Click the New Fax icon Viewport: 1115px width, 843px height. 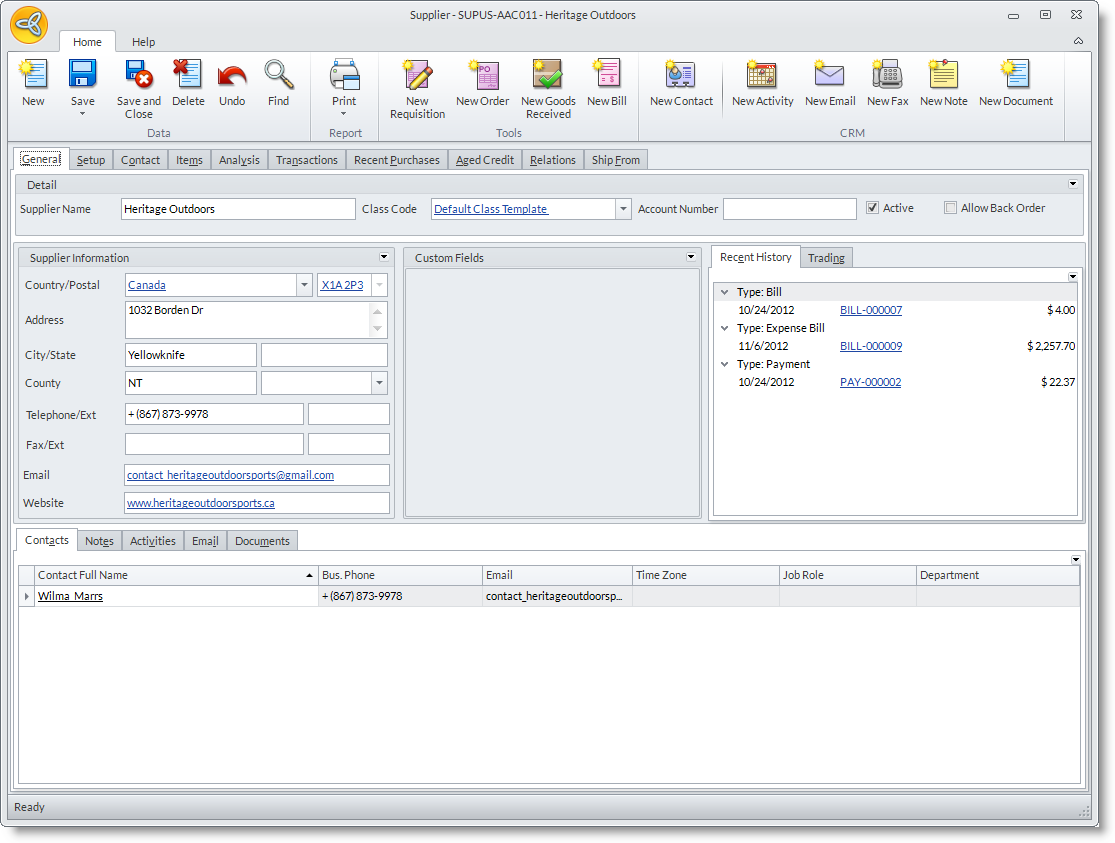pos(887,76)
